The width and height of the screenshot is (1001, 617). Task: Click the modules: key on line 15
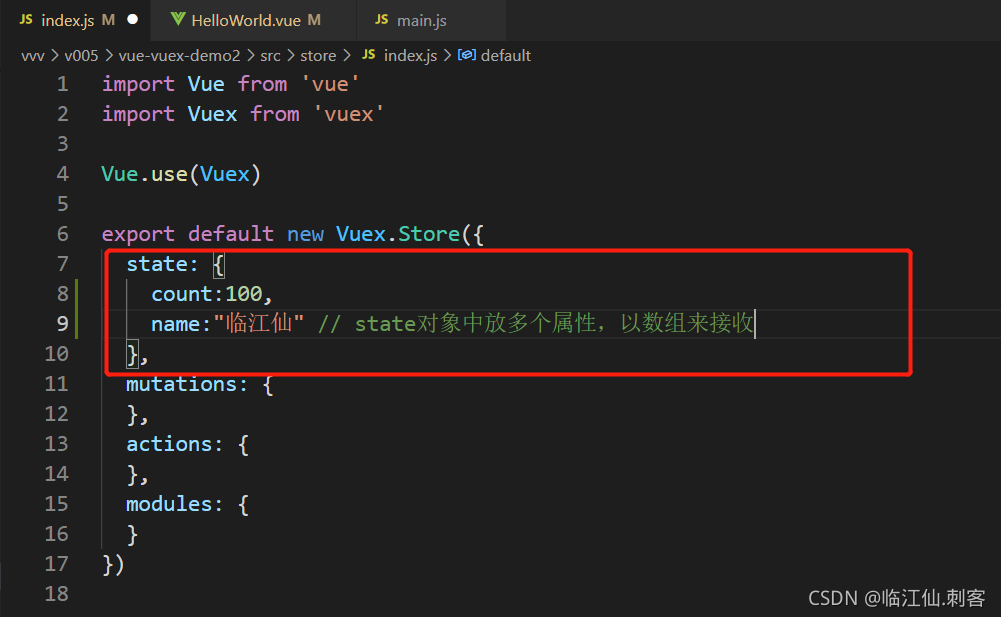point(174,505)
